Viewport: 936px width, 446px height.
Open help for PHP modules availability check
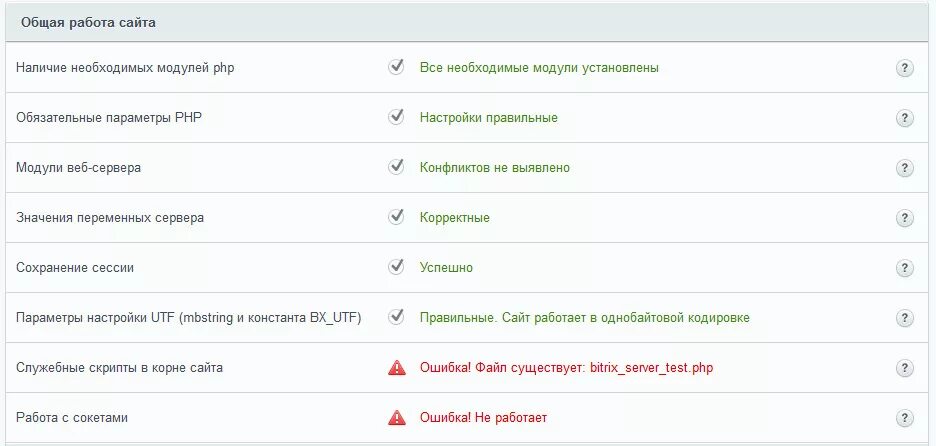click(x=904, y=68)
